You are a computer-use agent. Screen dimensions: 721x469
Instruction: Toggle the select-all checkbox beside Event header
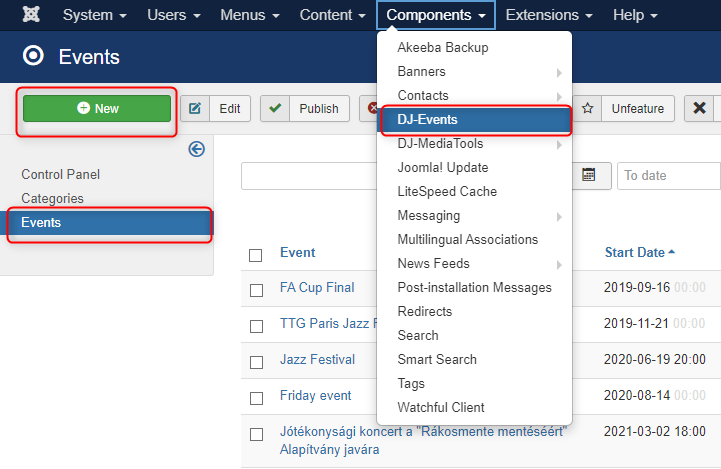pyautogui.click(x=256, y=255)
